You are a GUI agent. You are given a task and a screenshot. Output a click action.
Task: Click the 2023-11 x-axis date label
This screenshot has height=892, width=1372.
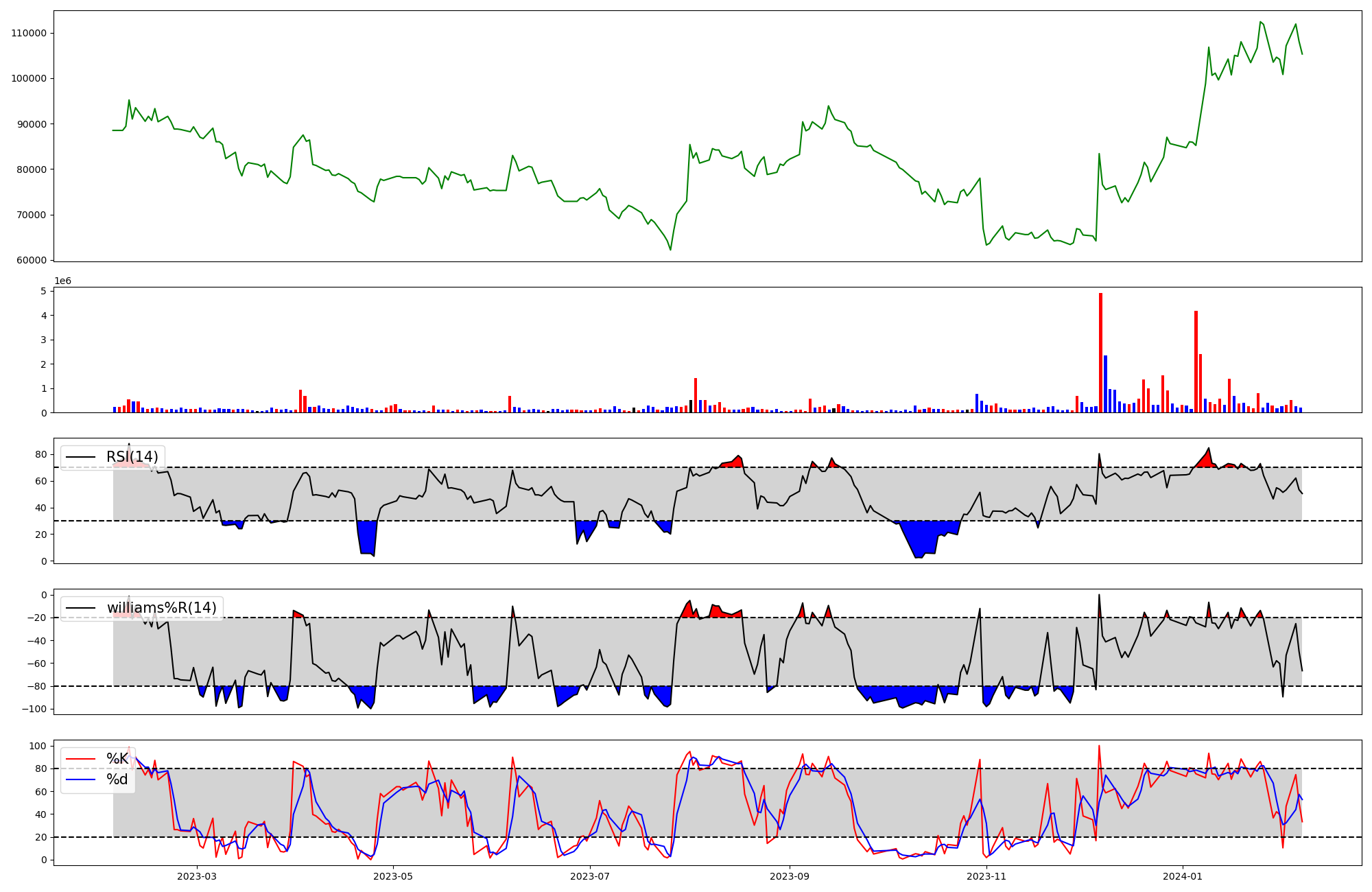click(986, 876)
